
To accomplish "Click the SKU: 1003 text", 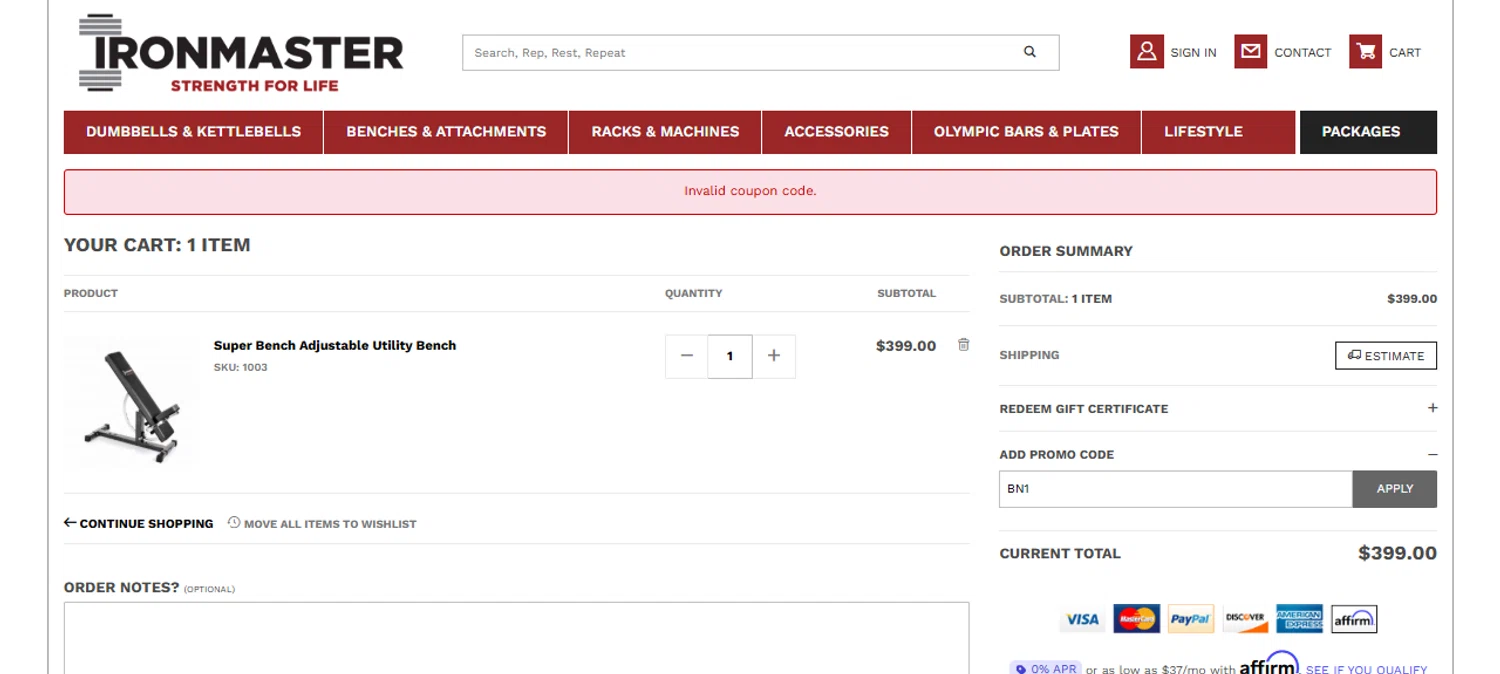I will [x=240, y=367].
